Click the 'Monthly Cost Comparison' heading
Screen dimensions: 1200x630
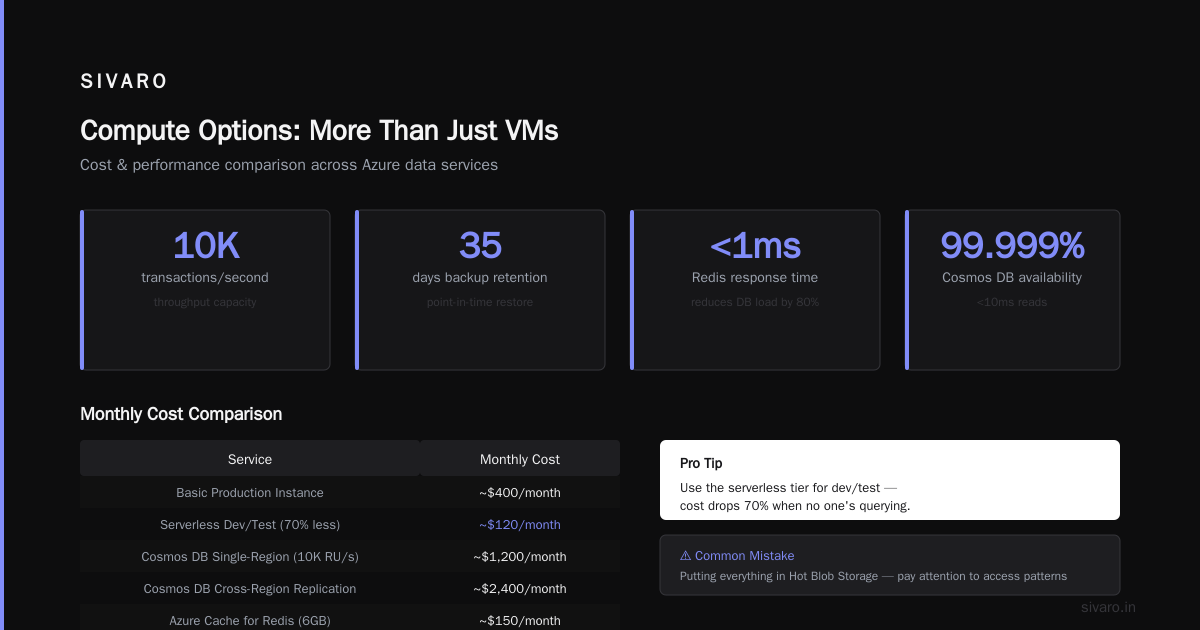tap(181, 414)
